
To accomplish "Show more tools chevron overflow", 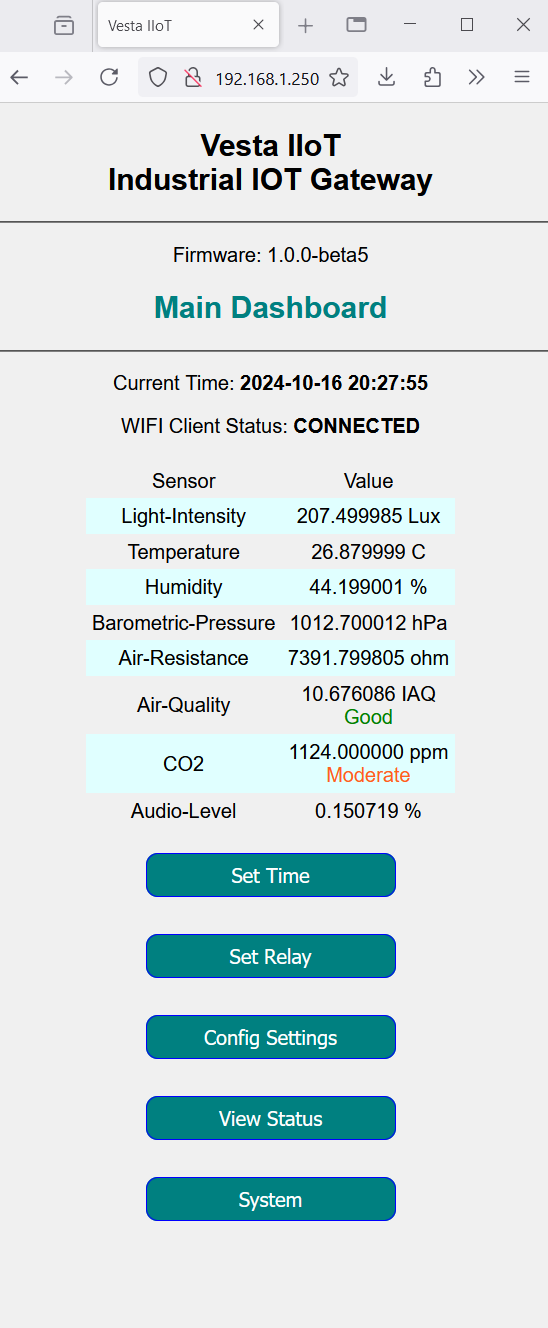I will click(x=477, y=77).
